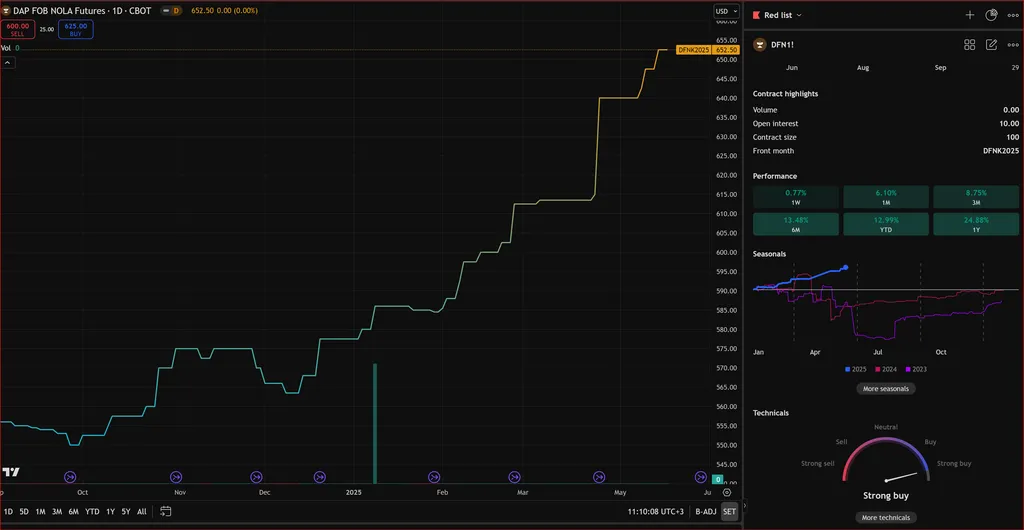Click the DFNK2025 orange price-line label
Image resolution: width=1024 pixels, height=530 pixels.
(x=693, y=50)
